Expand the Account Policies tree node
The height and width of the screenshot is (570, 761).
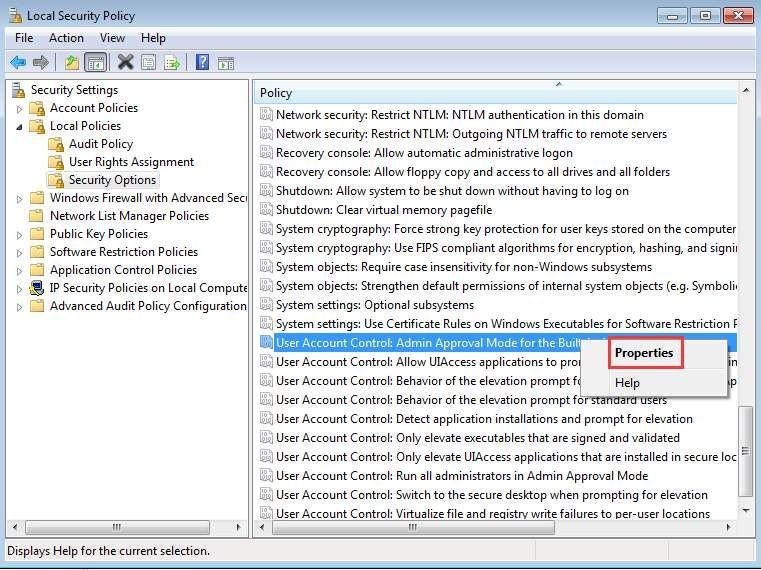[19, 109]
